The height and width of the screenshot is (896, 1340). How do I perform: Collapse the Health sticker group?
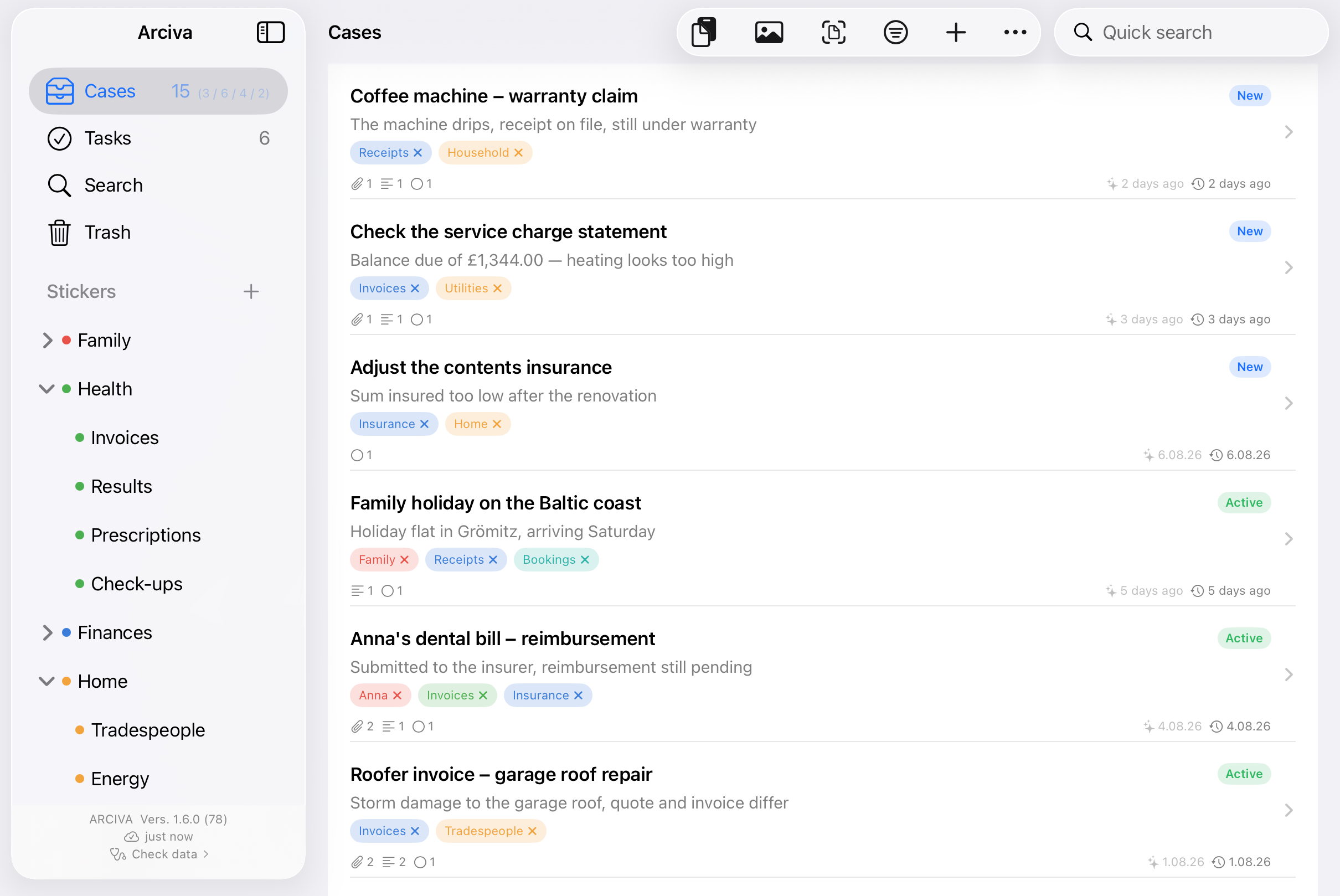47,389
